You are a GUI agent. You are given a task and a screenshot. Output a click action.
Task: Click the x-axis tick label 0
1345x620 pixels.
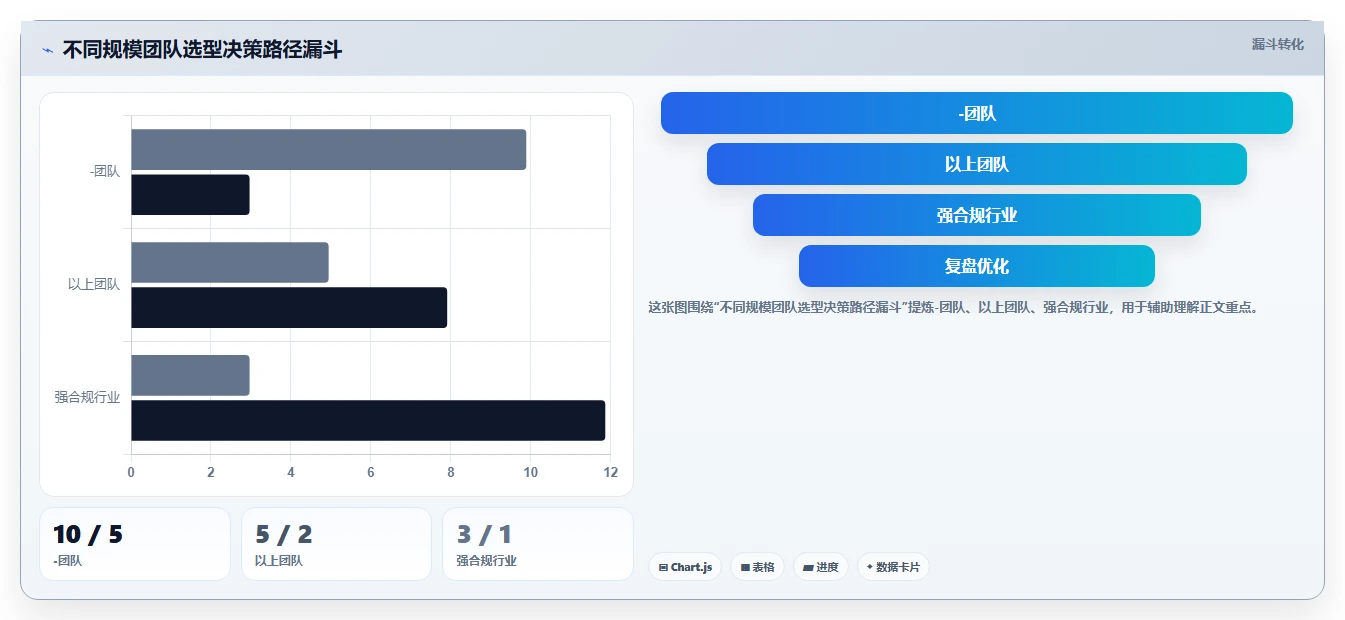coord(131,472)
